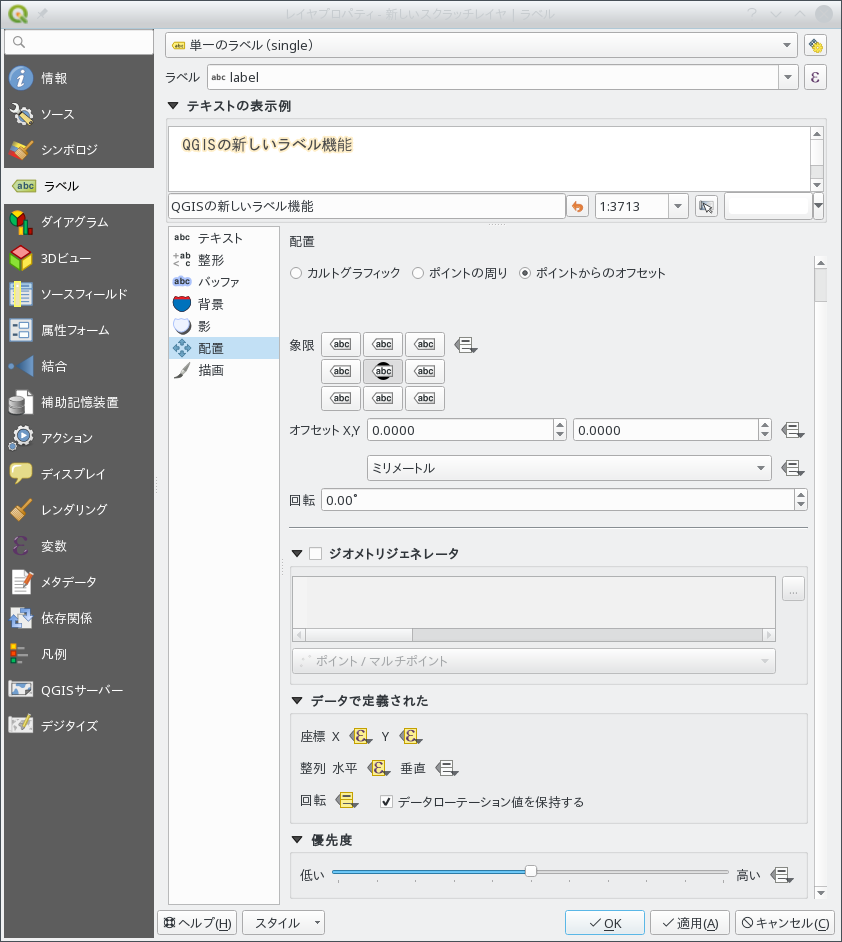Click the map canvas scale picker icon
The width and height of the screenshot is (842, 942).
pos(706,207)
